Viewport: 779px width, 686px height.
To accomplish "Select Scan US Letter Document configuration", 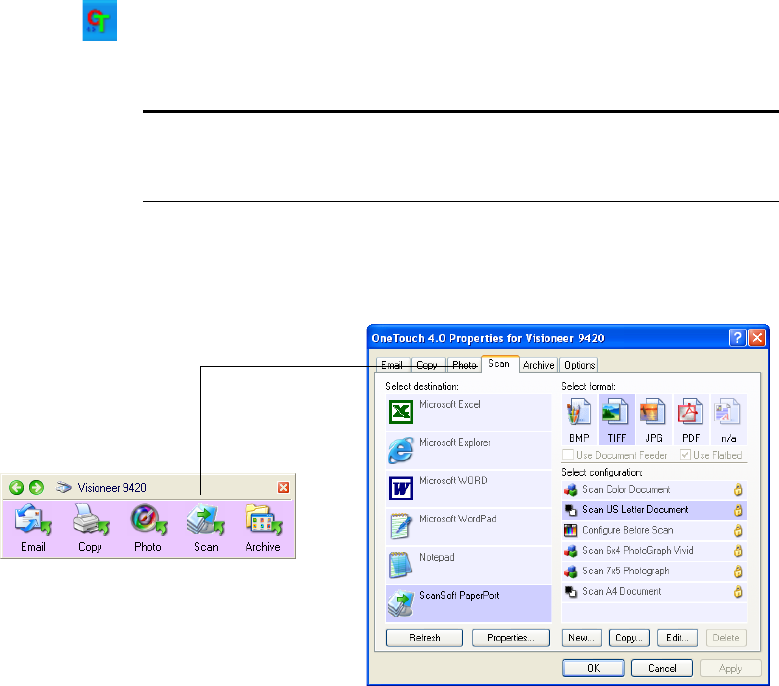I will tap(654, 510).
